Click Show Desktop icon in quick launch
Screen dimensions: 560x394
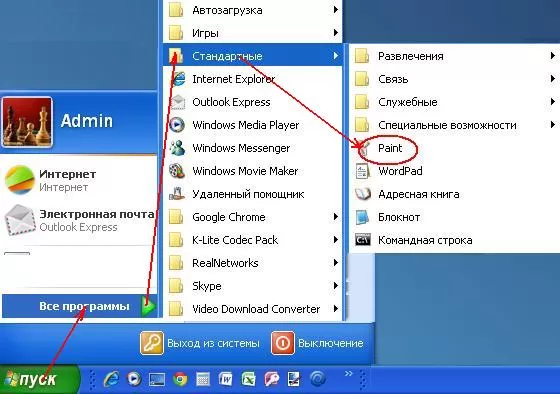tap(157, 379)
